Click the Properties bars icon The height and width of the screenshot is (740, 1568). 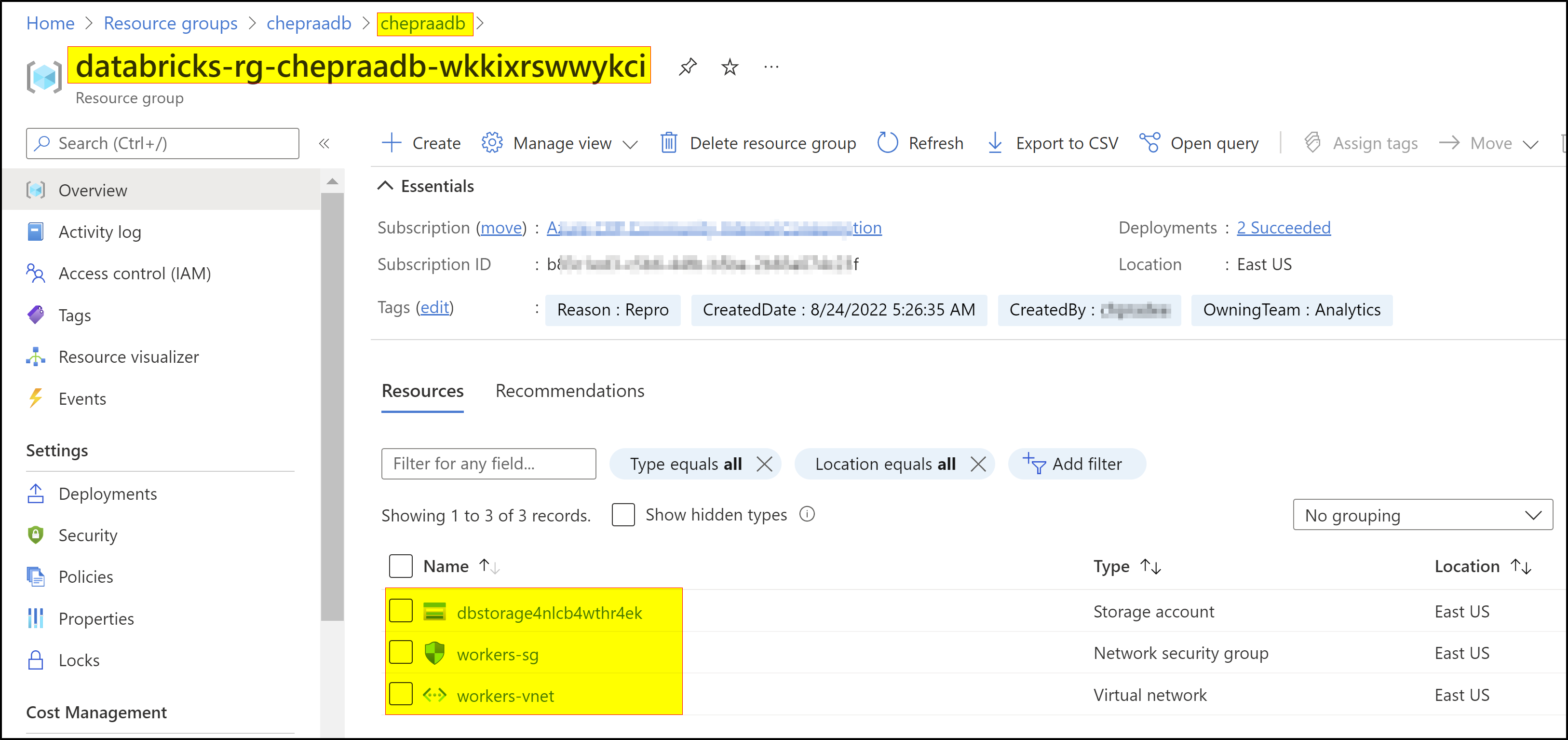[36, 618]
